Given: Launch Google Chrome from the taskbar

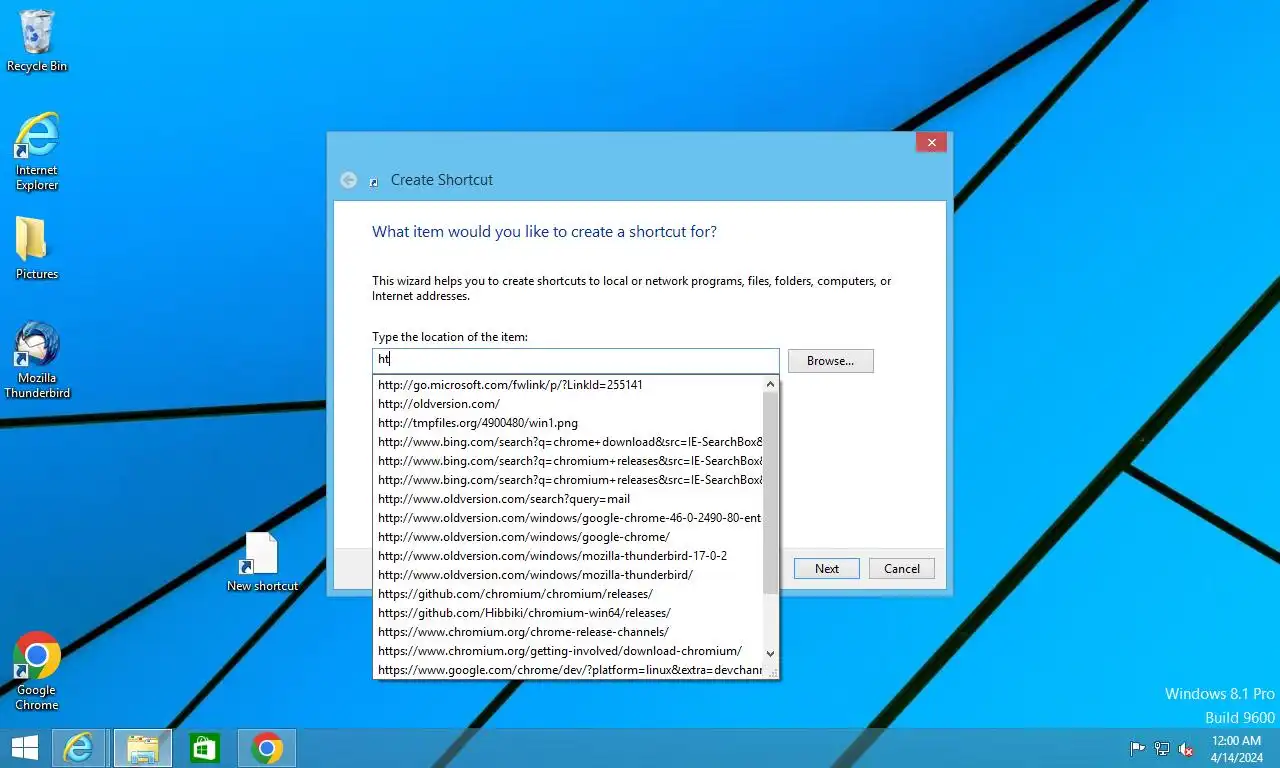Looking at the screenshot, I should (266, 748).
